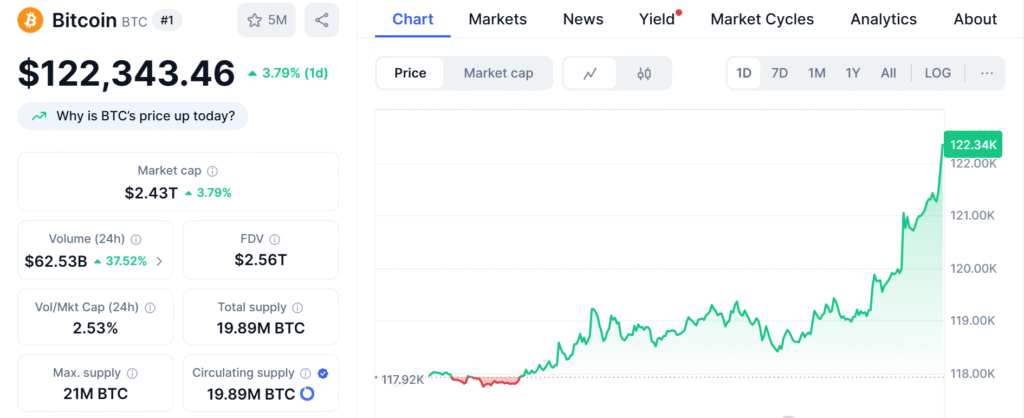This screenshot has height=418, width=1024.
Task: Select the 1Y time range button
Action: 852,73
